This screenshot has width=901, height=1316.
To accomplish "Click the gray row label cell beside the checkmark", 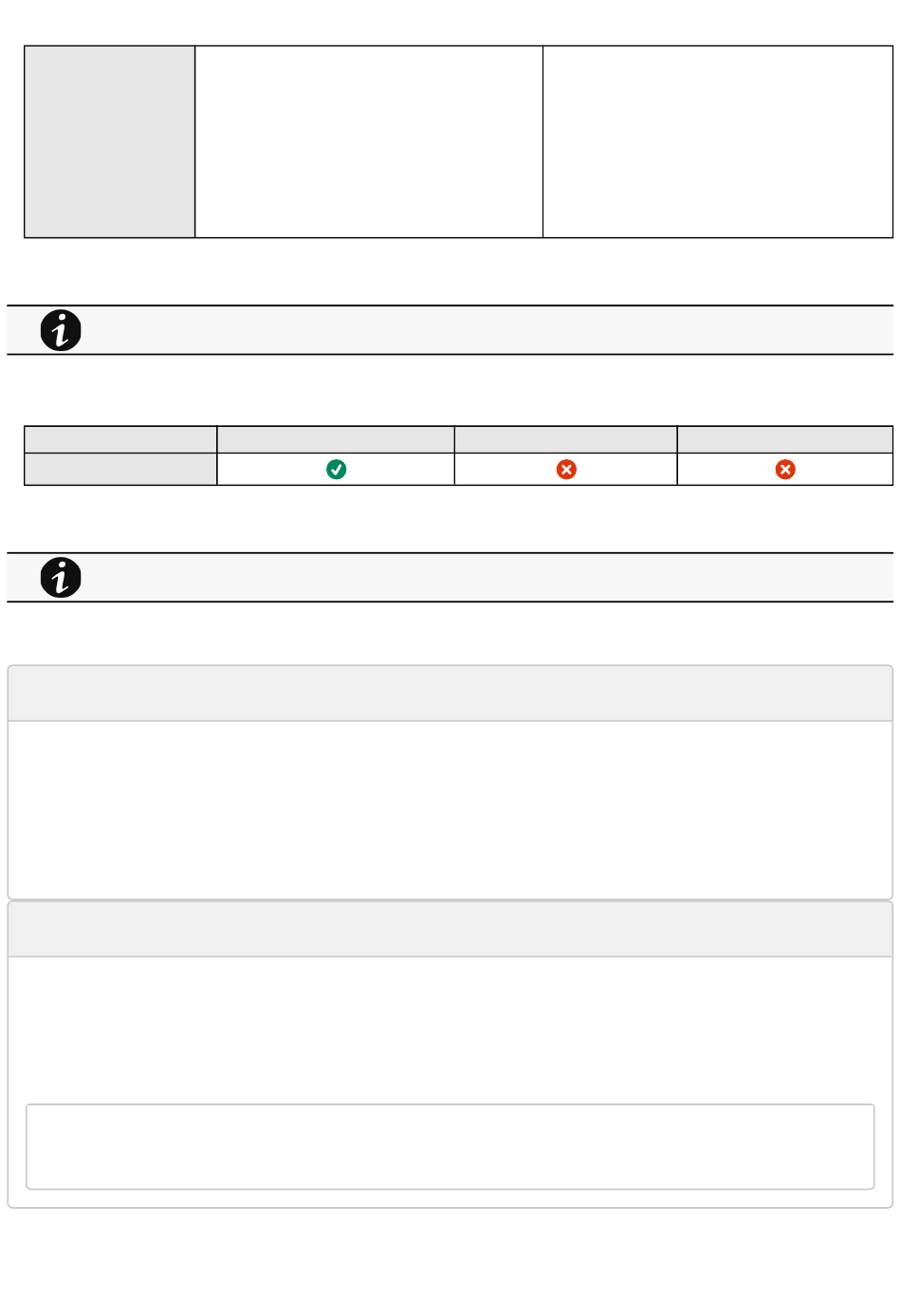I will [120, 469].
